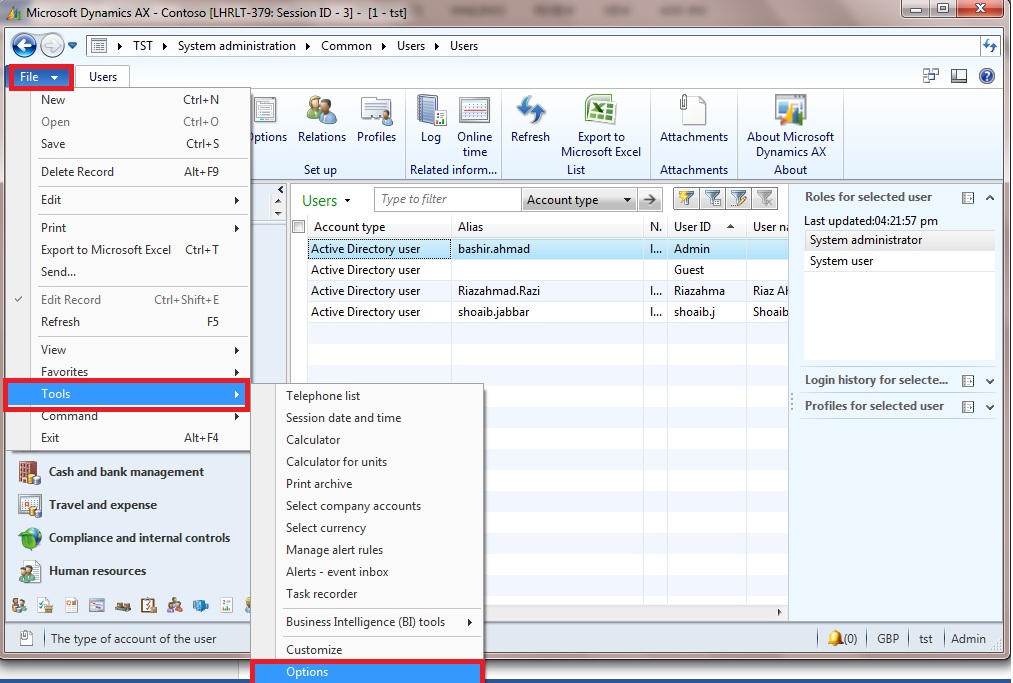Open the Help icon

[987, 76]
